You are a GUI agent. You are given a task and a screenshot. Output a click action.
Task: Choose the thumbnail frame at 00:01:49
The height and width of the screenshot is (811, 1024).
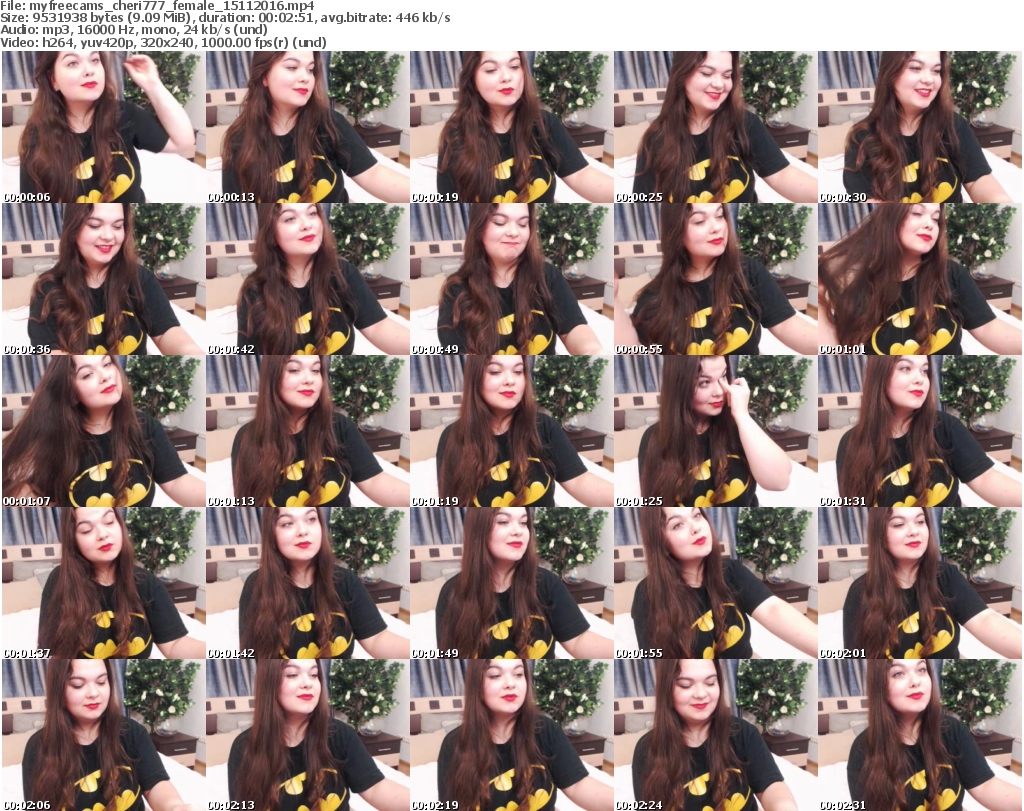click(x=511, y=583)
